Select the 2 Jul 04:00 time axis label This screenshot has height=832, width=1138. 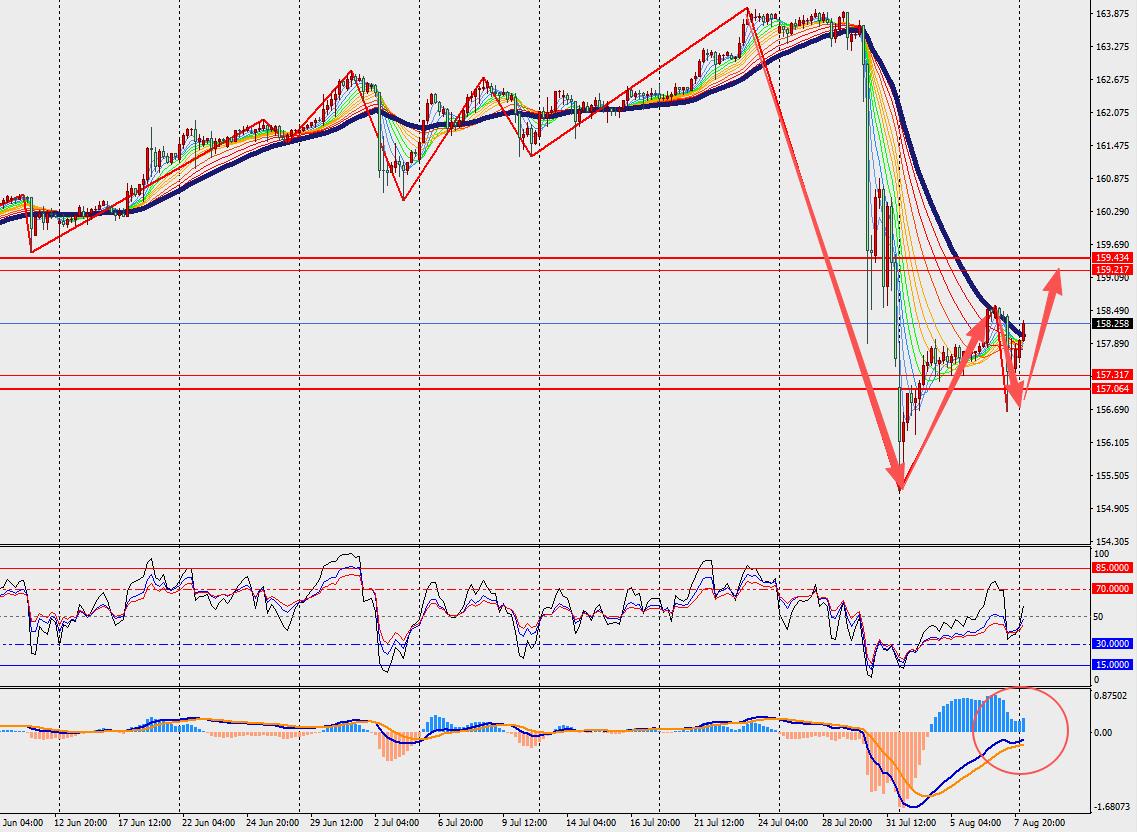[x=395, y=823]
